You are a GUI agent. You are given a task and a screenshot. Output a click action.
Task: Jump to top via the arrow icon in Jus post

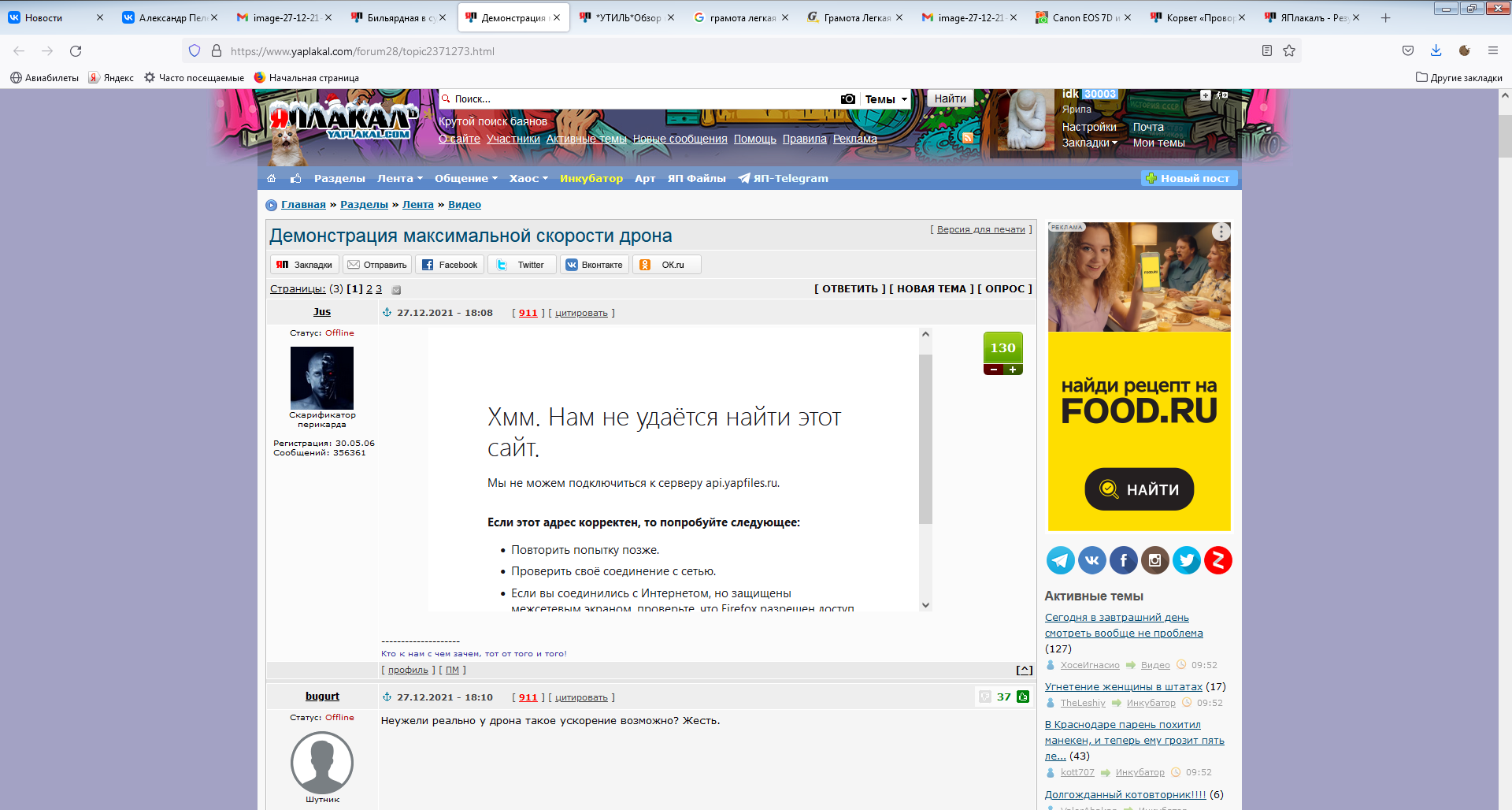click(x=1024, y=671)
